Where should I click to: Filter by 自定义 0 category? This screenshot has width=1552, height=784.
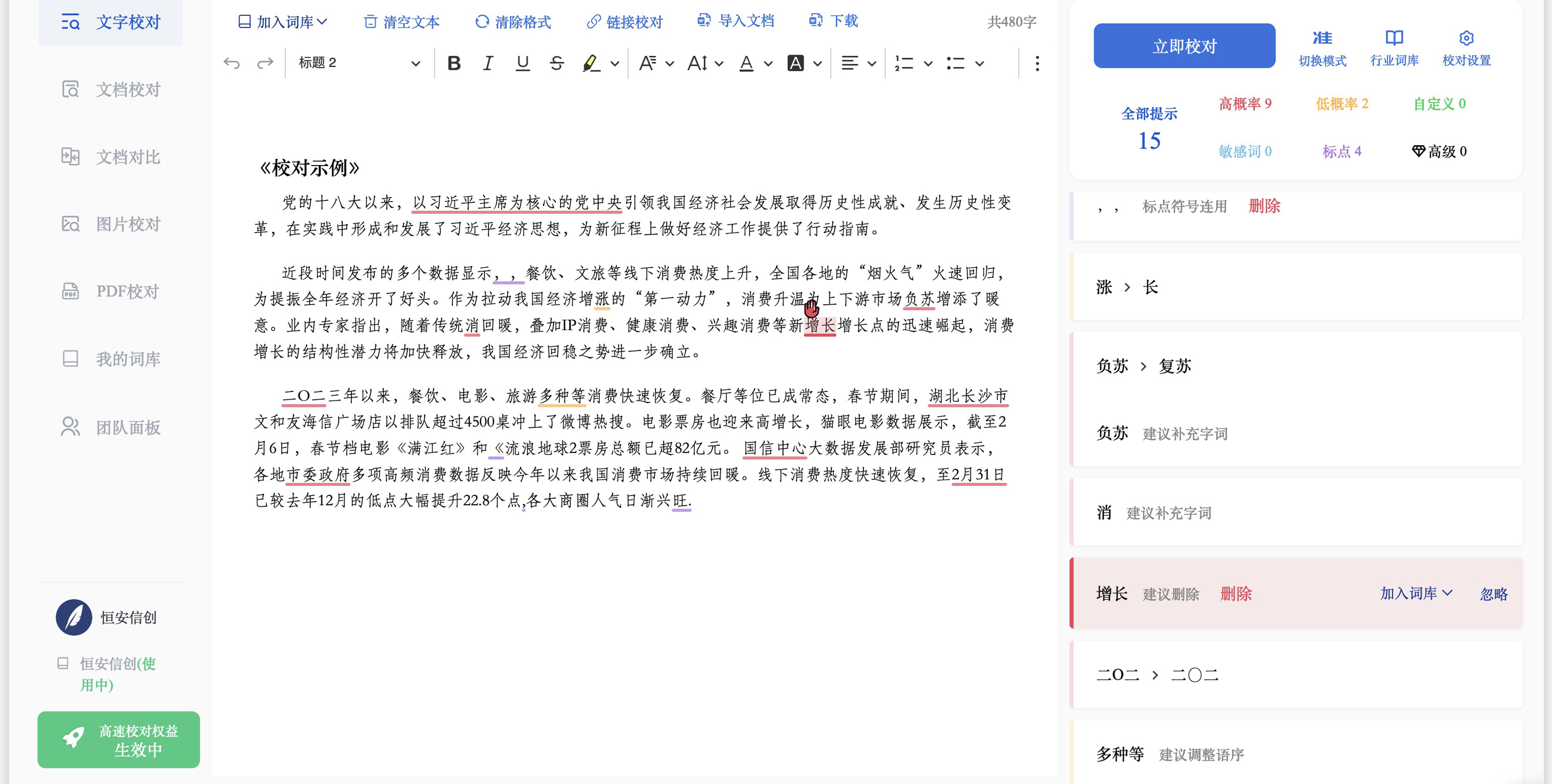[1439, 104]
